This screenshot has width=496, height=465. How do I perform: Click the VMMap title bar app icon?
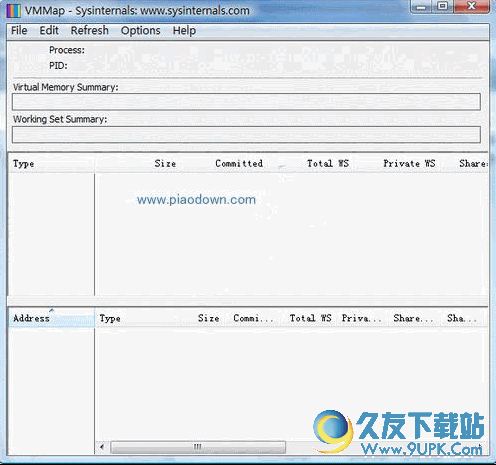pyautogui.click(x=13, y=11)
